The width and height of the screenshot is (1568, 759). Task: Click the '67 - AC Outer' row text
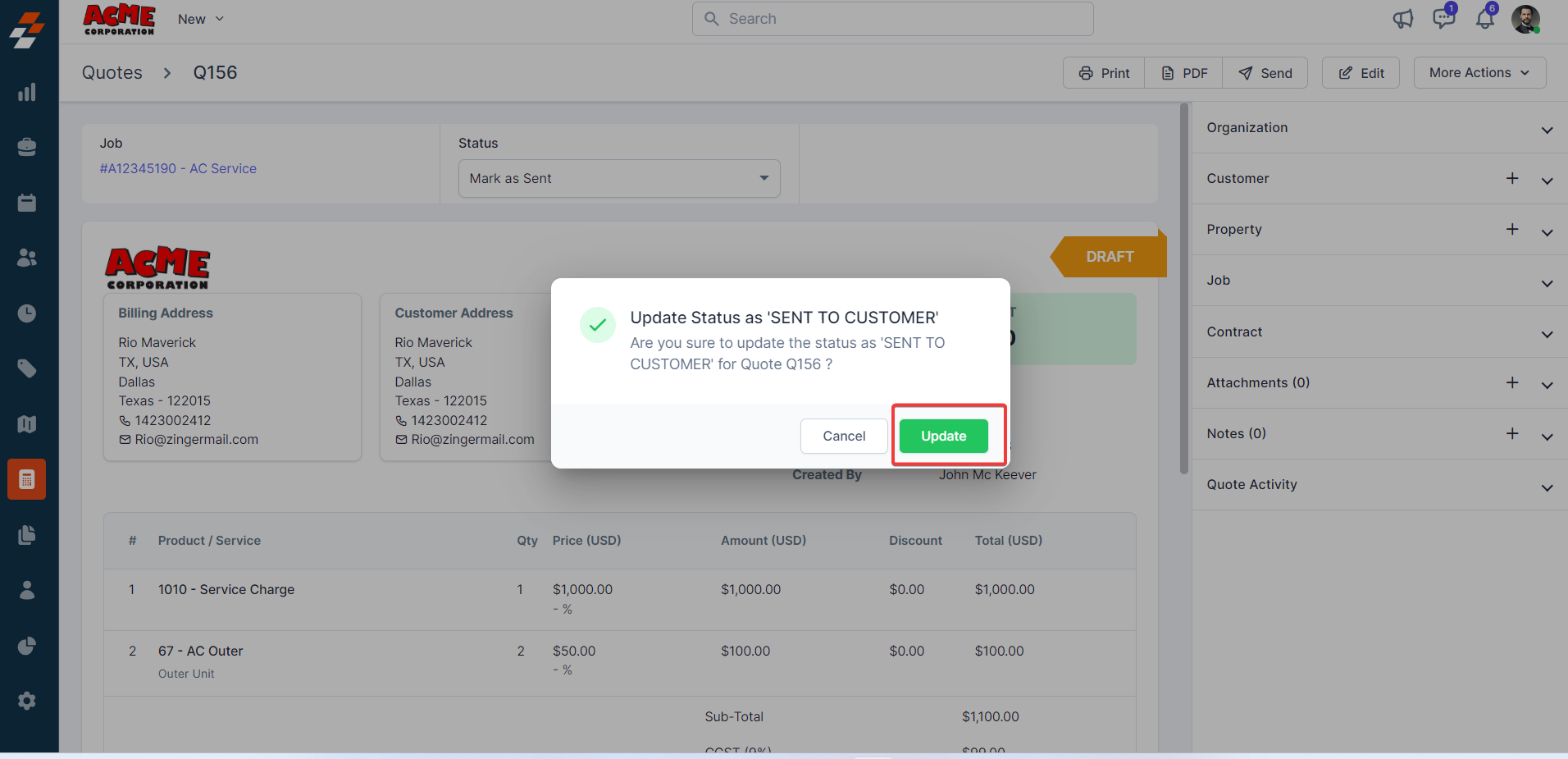[201, 651]
